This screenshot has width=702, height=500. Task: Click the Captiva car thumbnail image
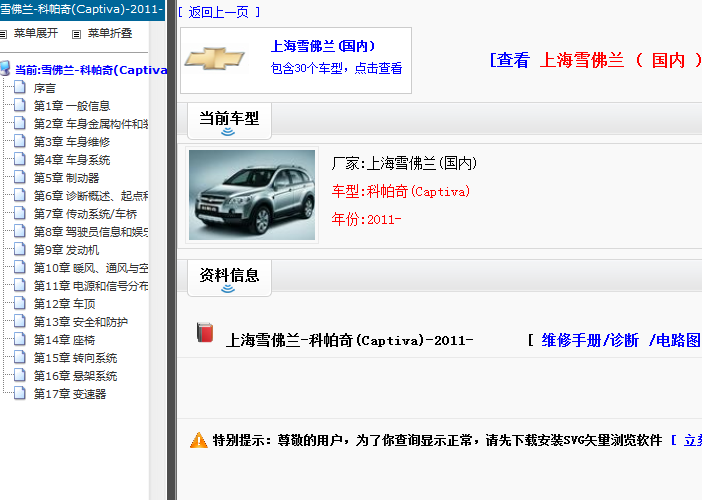tap(252, 195)
